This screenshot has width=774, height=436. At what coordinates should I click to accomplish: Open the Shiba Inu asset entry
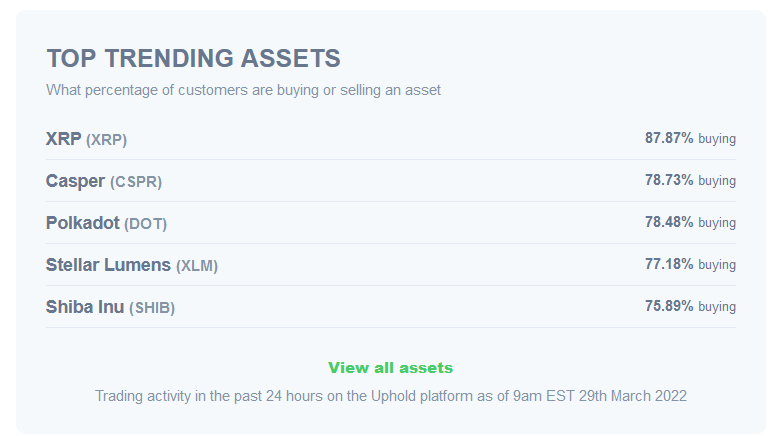(391, 307)
